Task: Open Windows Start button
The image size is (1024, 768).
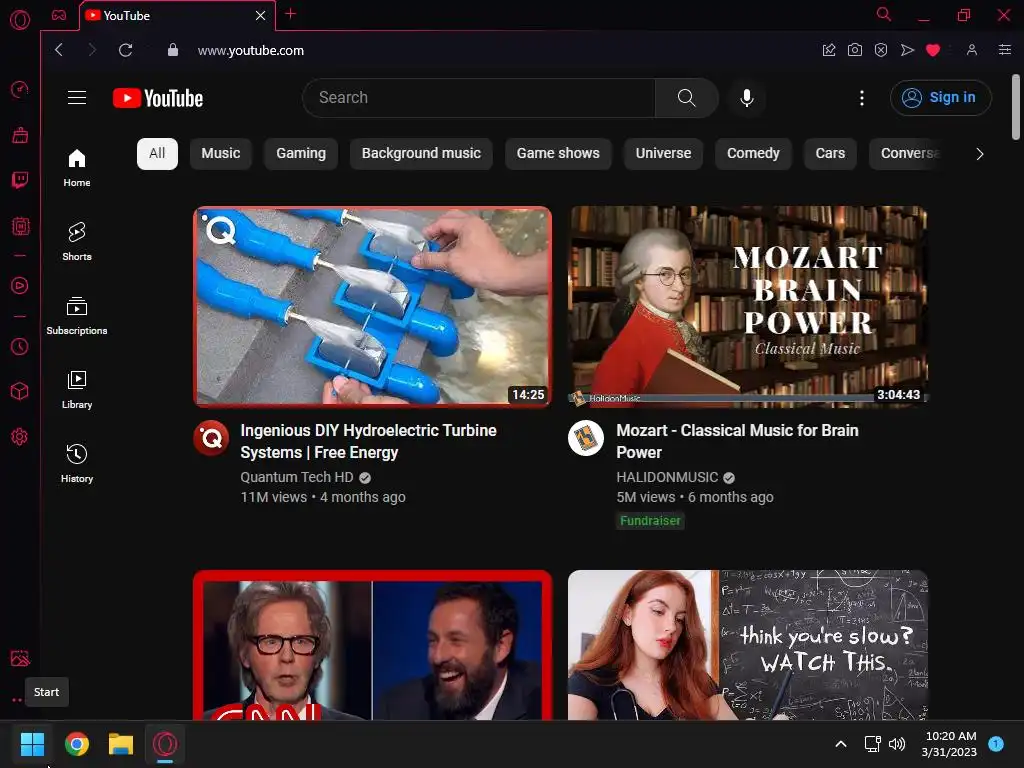Action: point(32,744)
